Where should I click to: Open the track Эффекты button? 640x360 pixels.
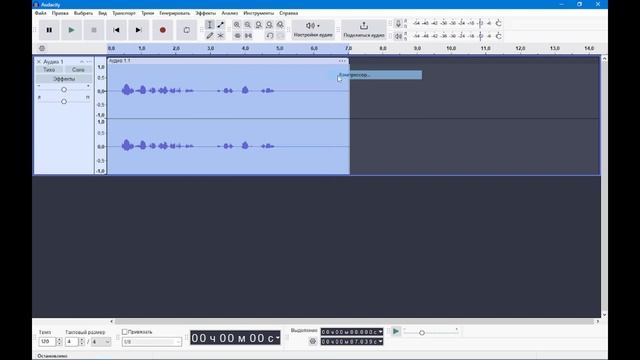click(64, 79)
